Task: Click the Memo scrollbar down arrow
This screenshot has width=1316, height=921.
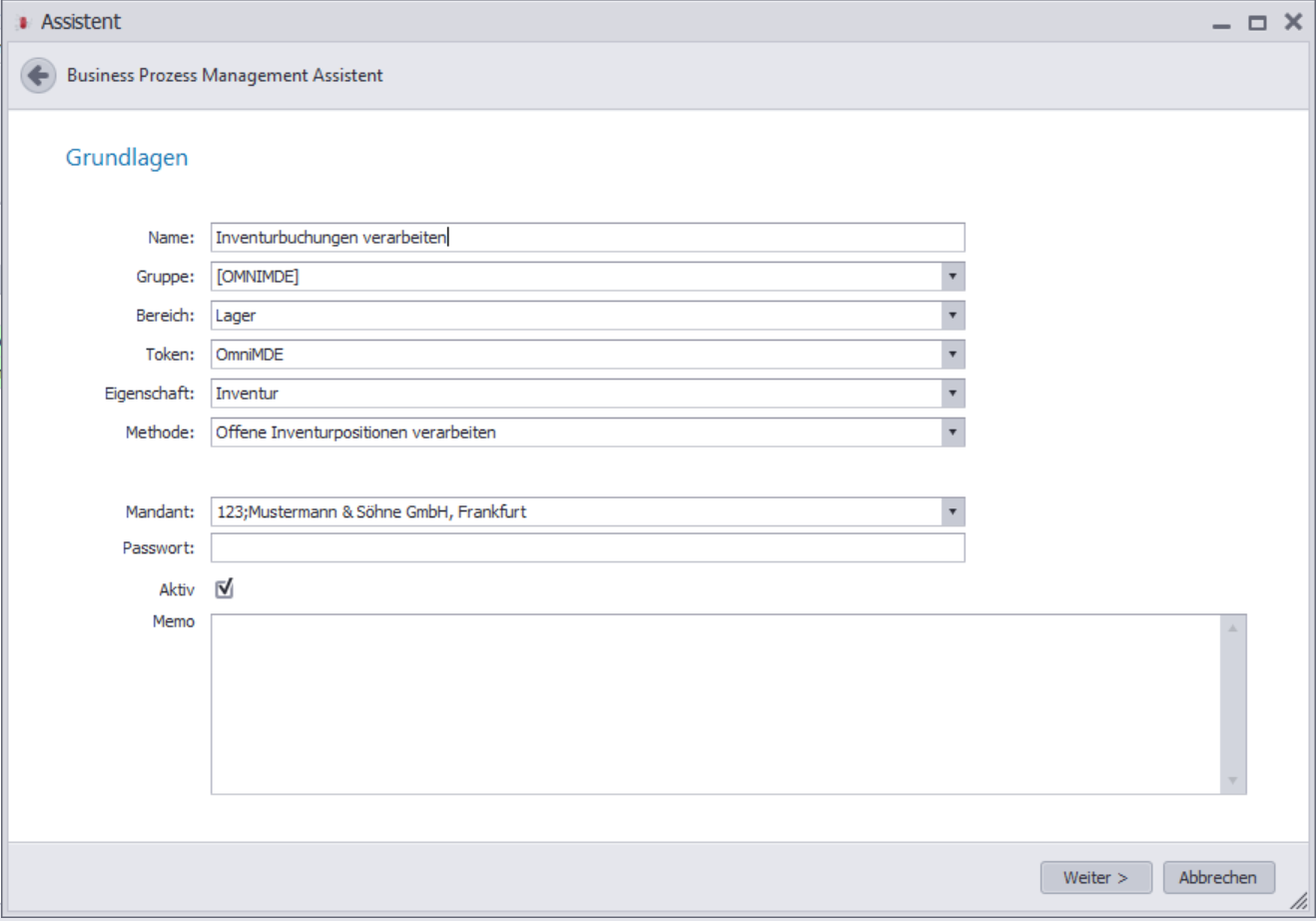Action: pyautogui.click(x=1233, y=781)
